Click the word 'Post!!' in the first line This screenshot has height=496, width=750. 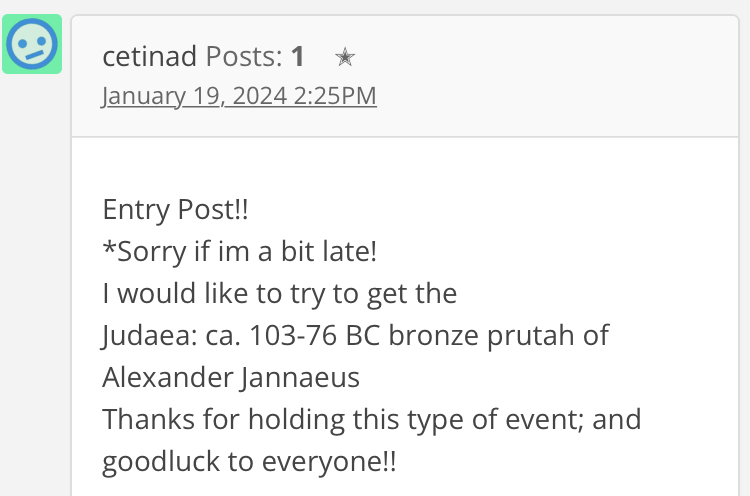click(x=213, y=209)
